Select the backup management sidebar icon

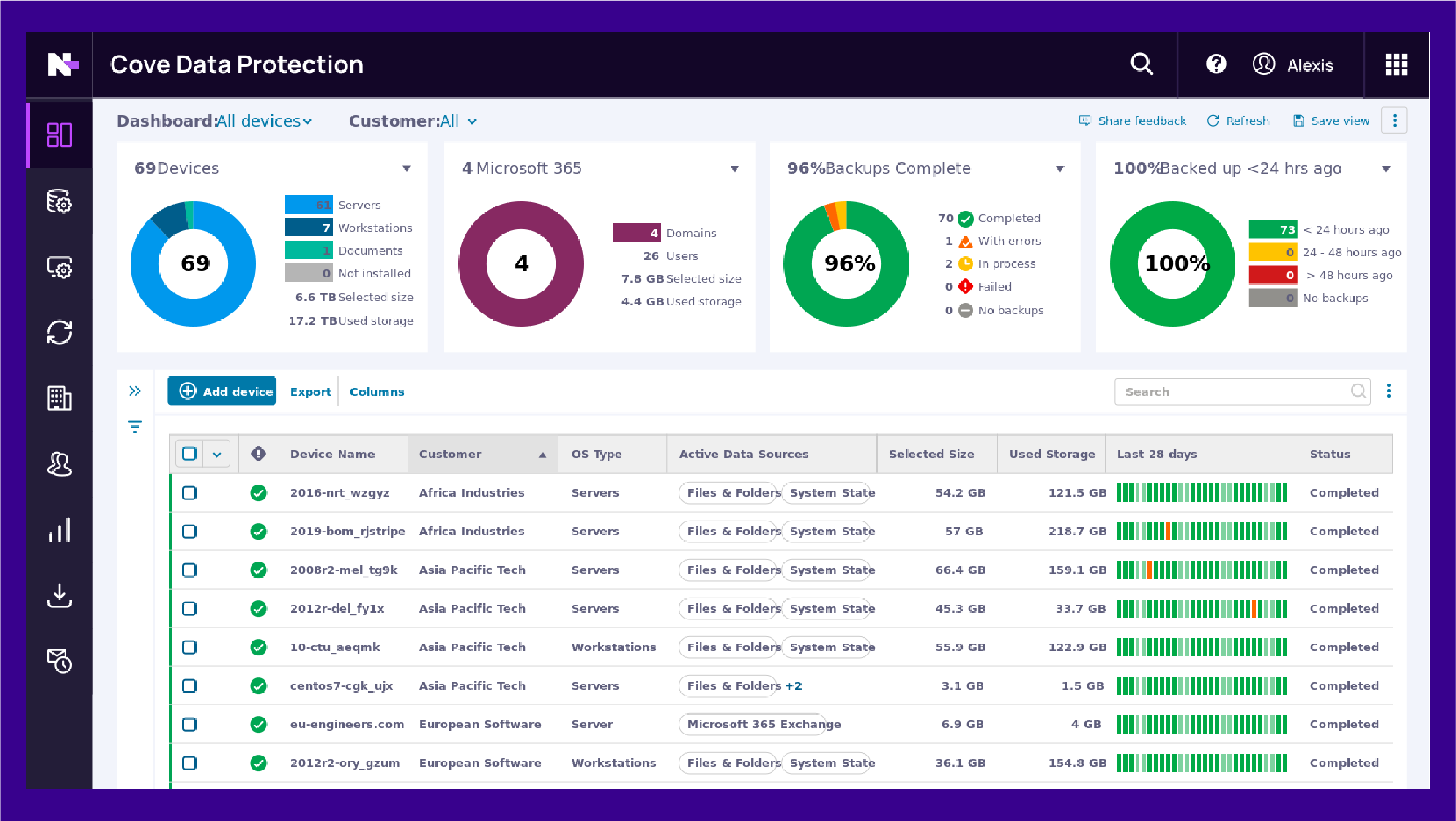(59, 202)
